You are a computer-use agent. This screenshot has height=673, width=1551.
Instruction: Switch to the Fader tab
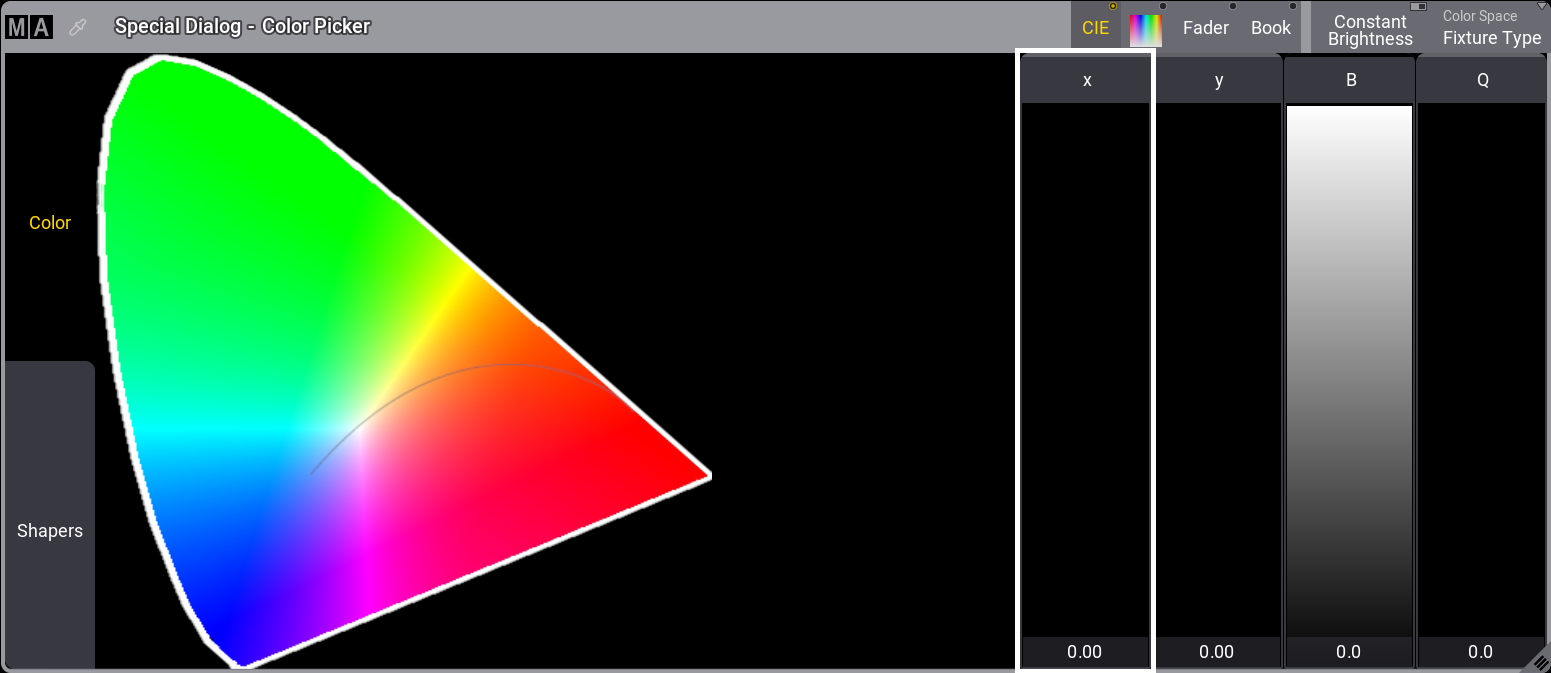tap(1205, 27)
